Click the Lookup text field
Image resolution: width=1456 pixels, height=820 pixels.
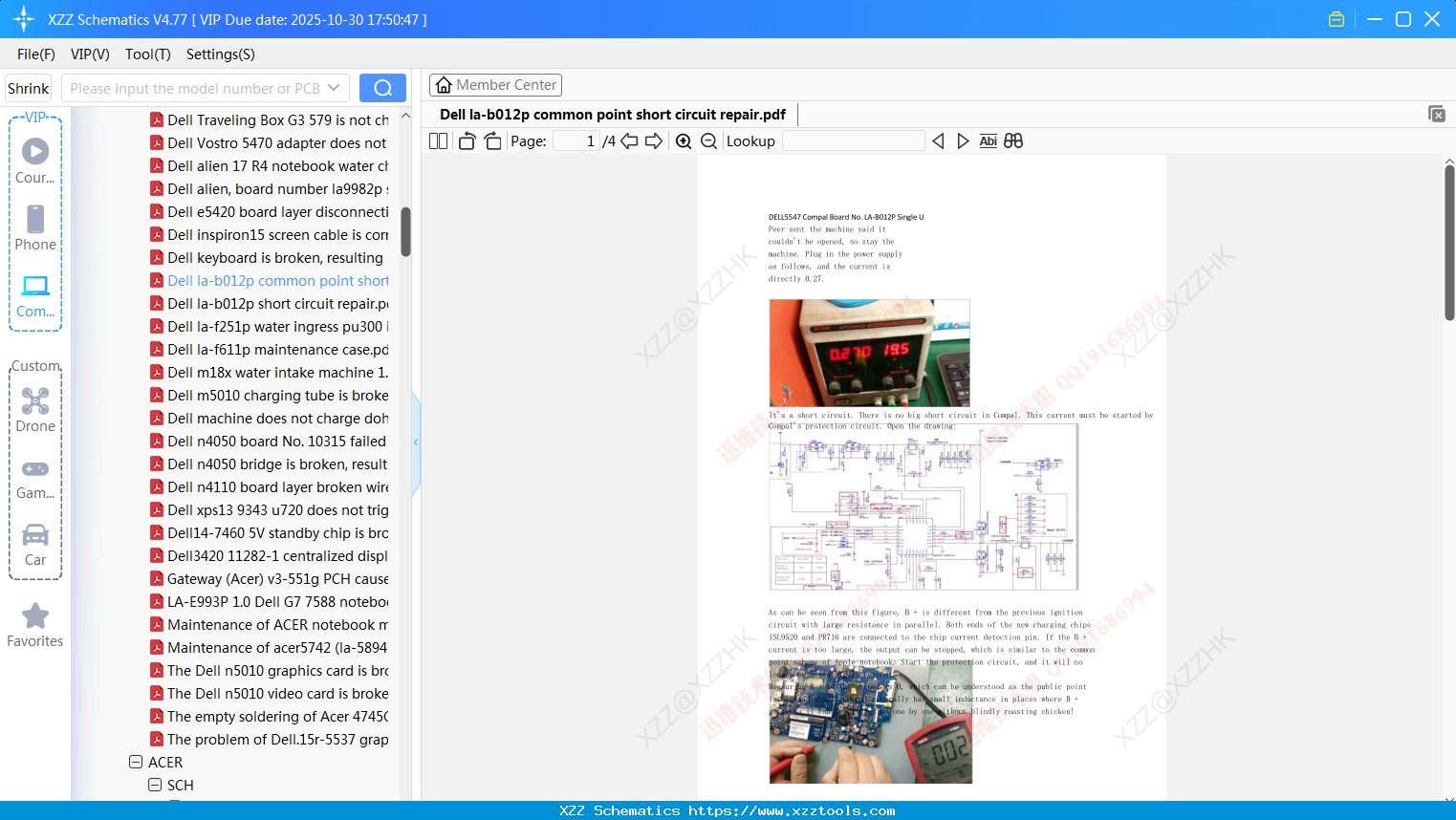[x=854, y=141]
